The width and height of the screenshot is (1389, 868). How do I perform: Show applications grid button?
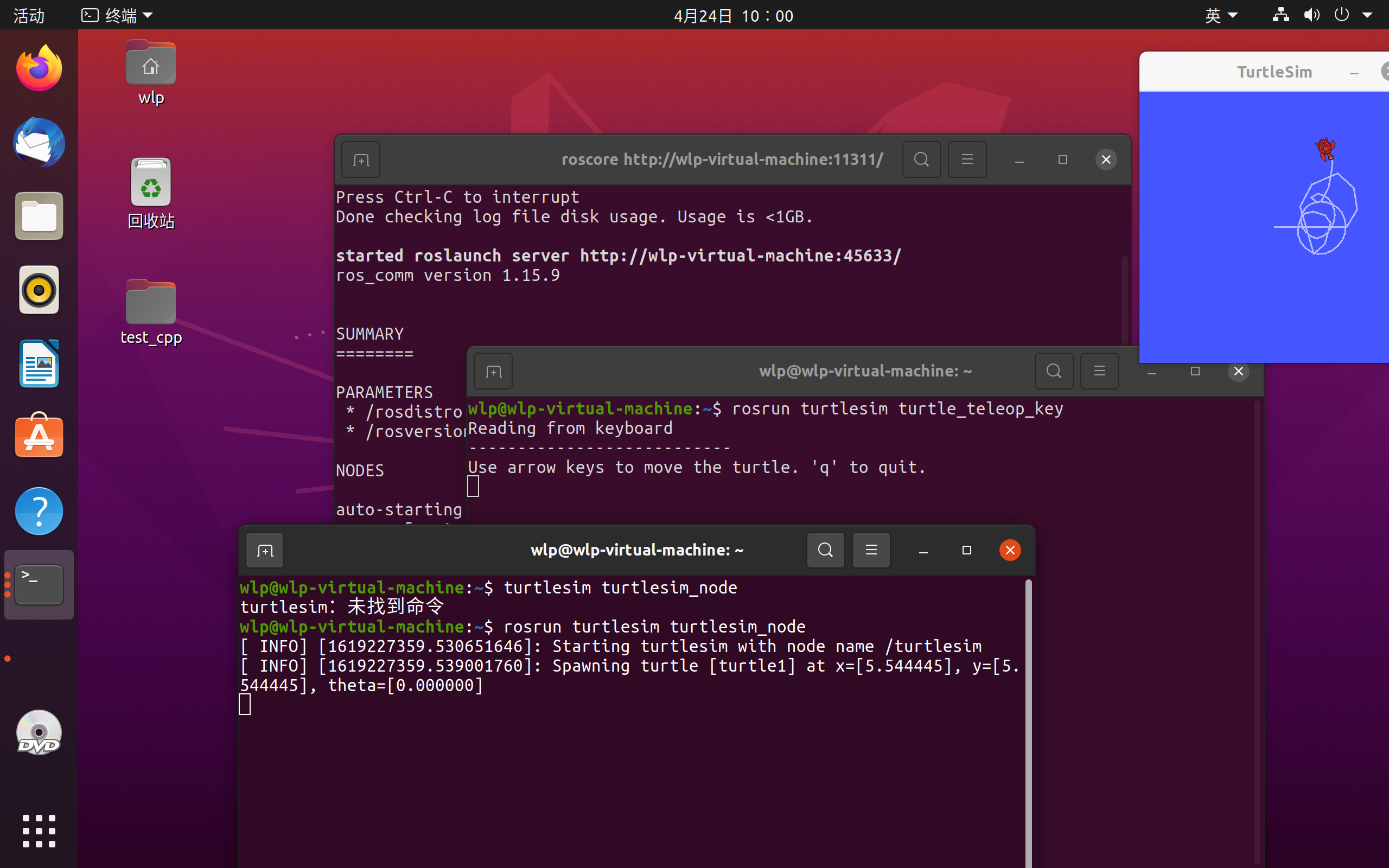tap(39, 831)
